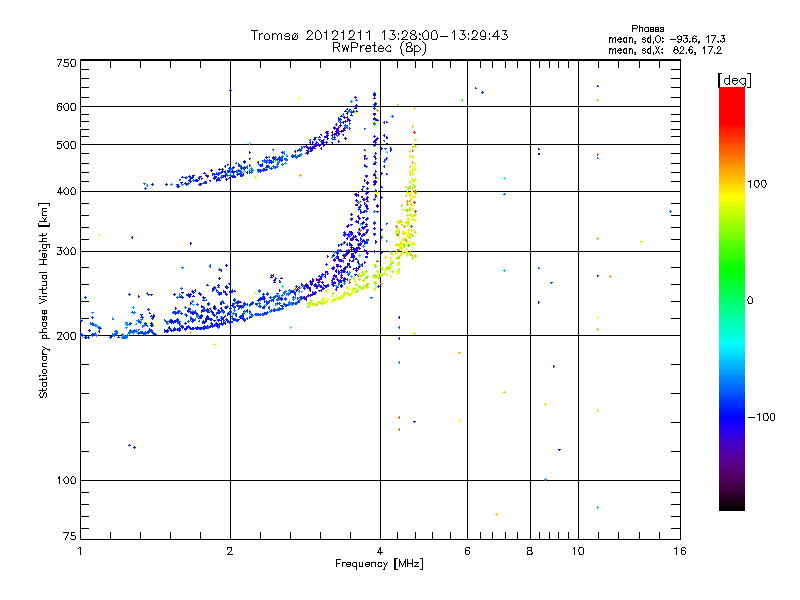Select the 'RwPretec (8p)' subtitle
800x600 pixels.
tap(379, 48)
